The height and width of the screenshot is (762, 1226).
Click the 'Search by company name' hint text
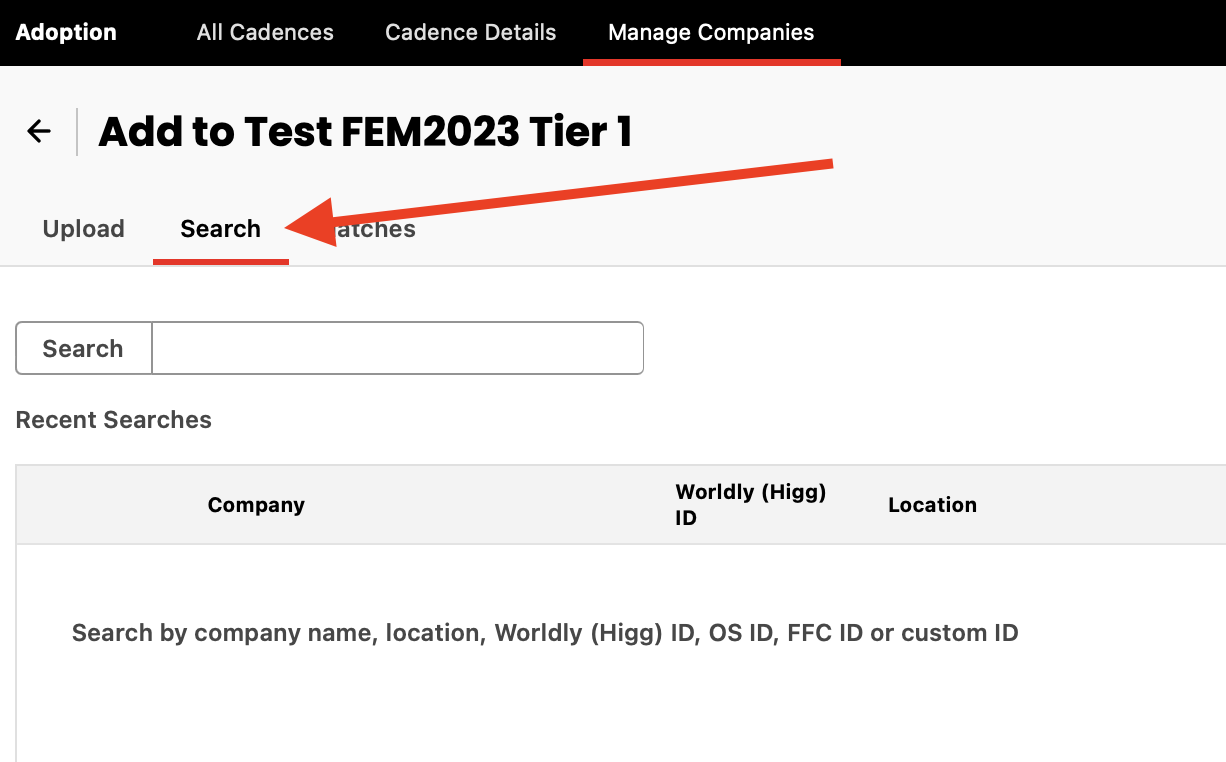click(545, 633)
